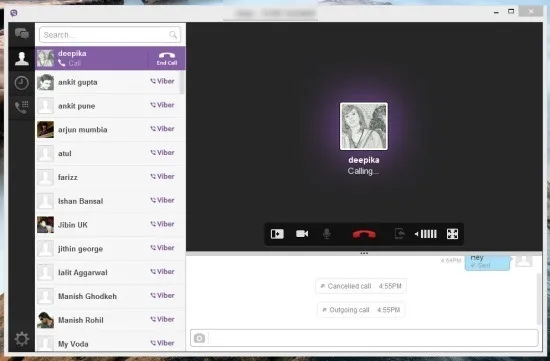
Task: Select contact jithin george
Action: [110, 249]
